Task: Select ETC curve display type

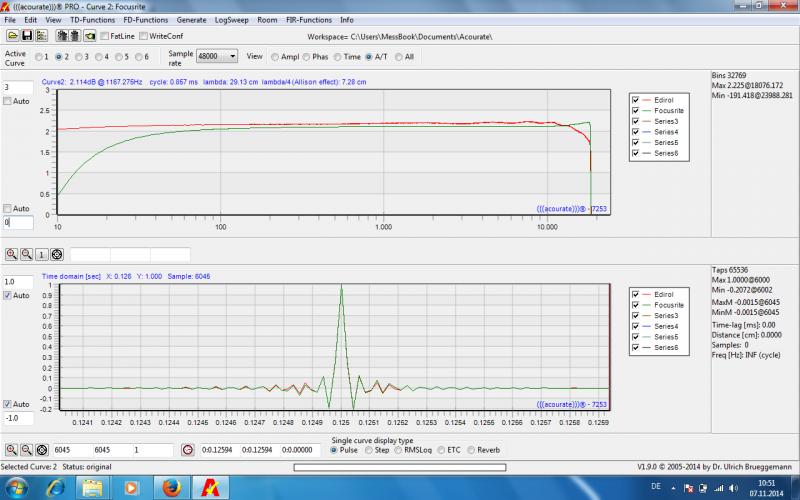Action: click(x=441, y=450)
